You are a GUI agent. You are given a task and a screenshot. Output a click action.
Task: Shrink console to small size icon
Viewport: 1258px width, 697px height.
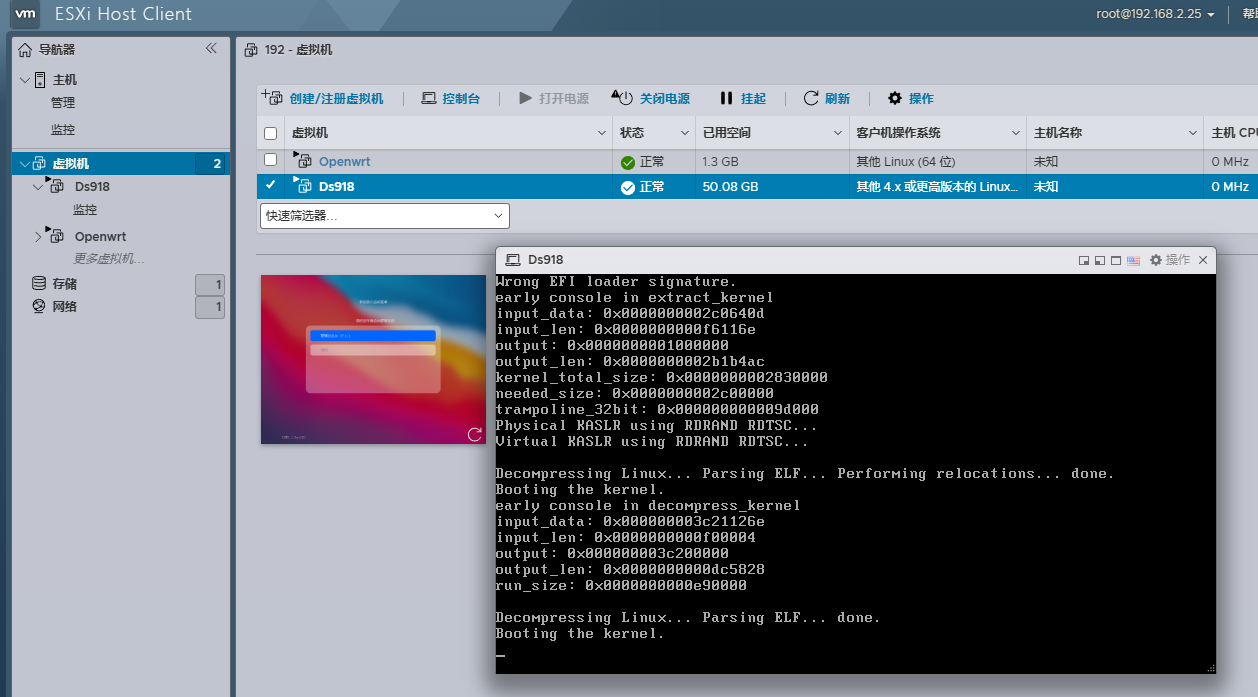click(x=1084, y=260)
